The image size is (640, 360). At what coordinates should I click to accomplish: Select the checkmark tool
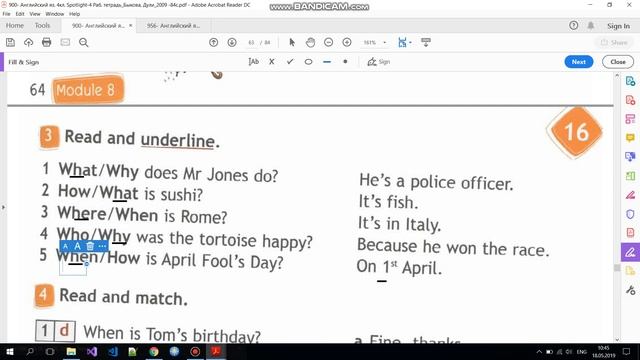coord(290,62)
